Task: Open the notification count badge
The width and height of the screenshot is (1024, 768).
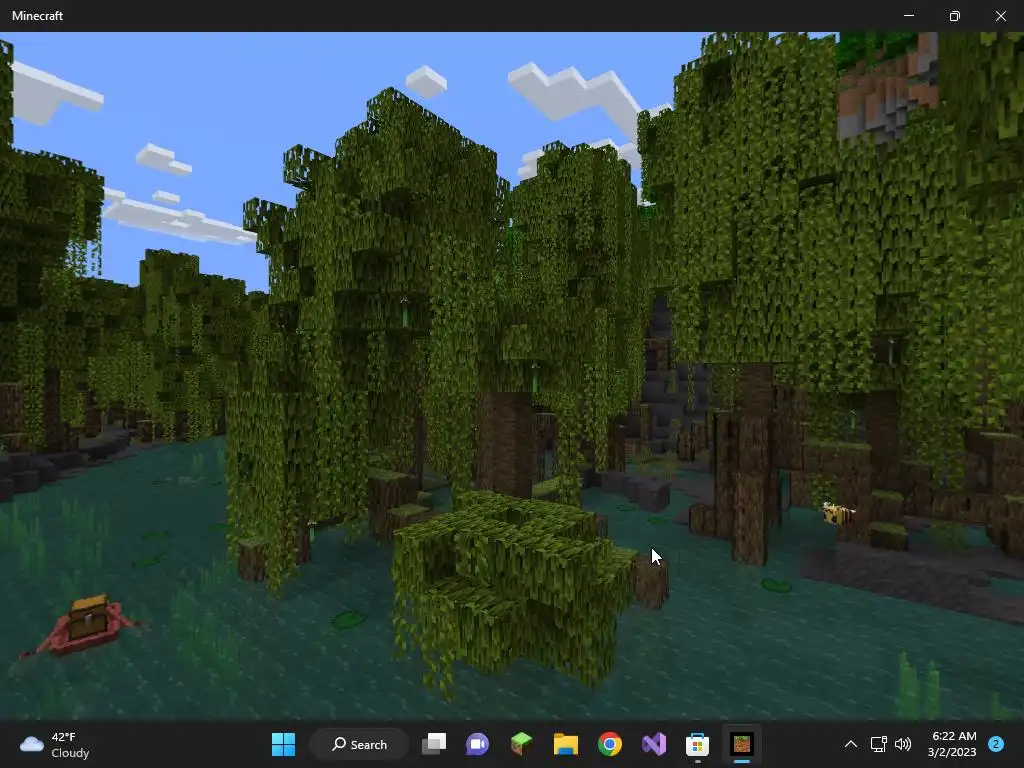Action: (996, 744)
